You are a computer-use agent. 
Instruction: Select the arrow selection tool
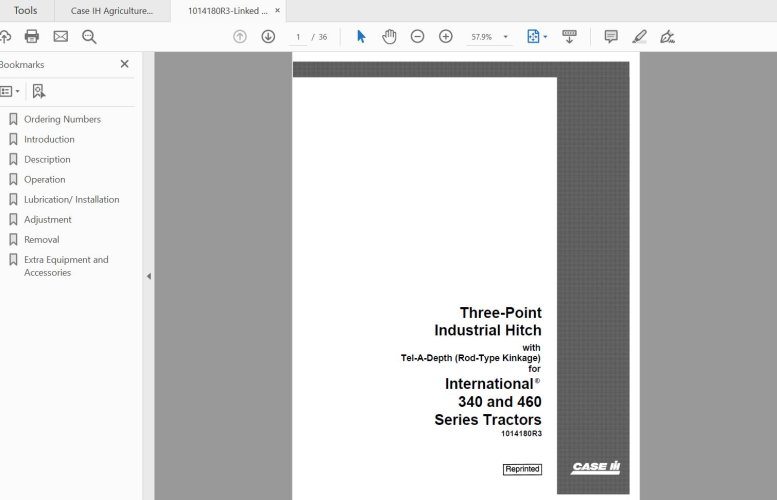[361, 37]
